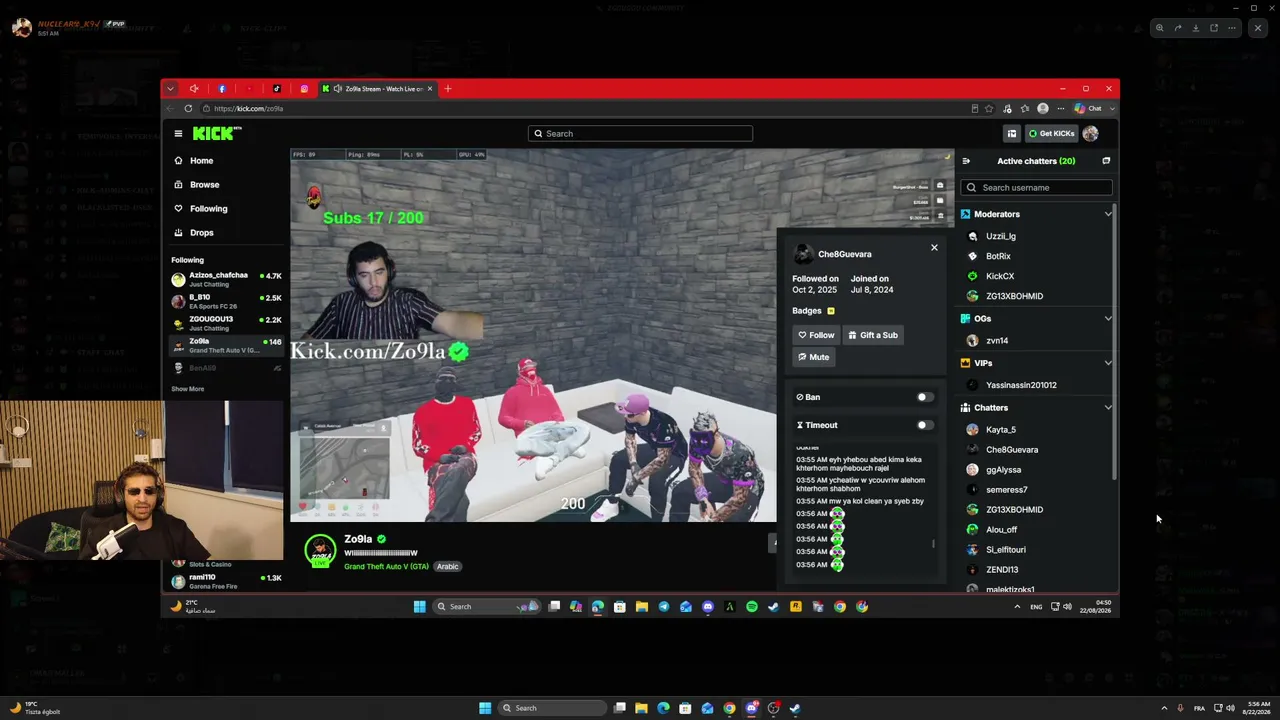
Task: Select chatter ggAlyssa
Action: point(1003,470)
